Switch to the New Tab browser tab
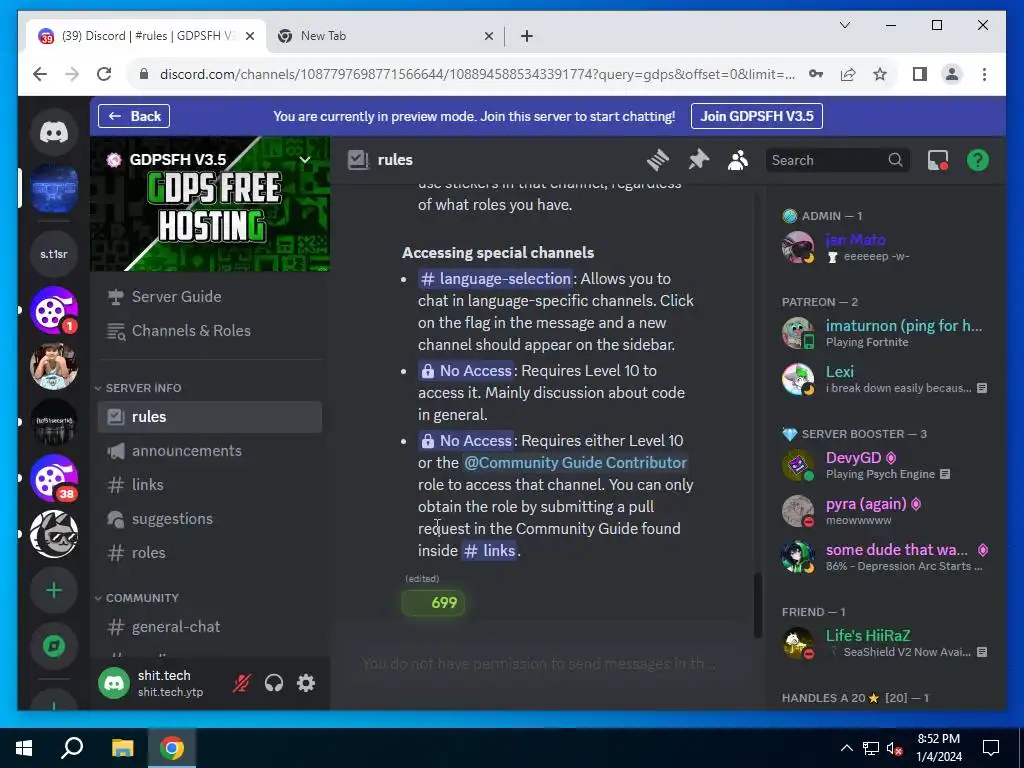 385,36
